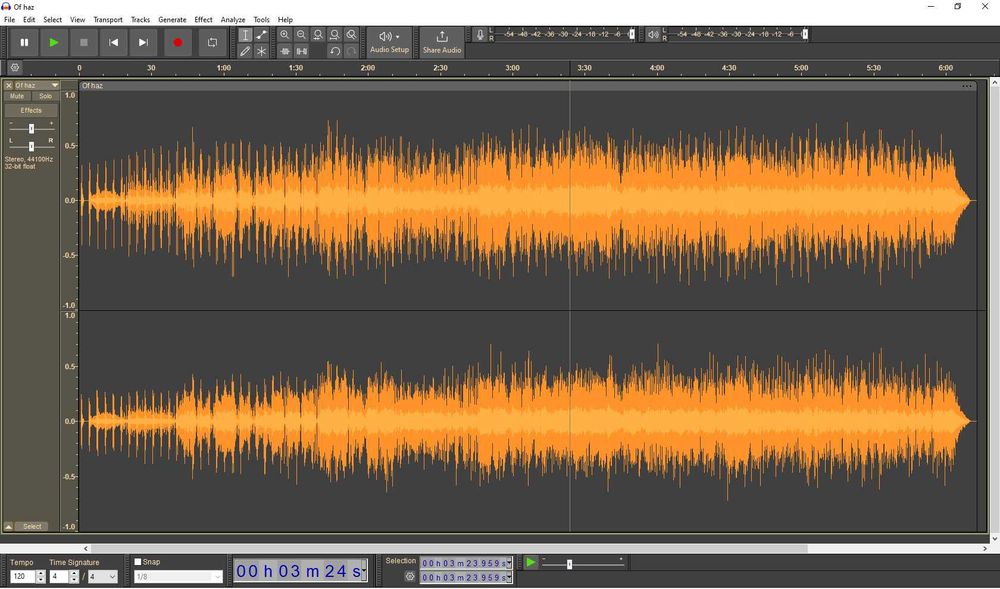Adjust the playback level slider

click(x=805, y=34)
